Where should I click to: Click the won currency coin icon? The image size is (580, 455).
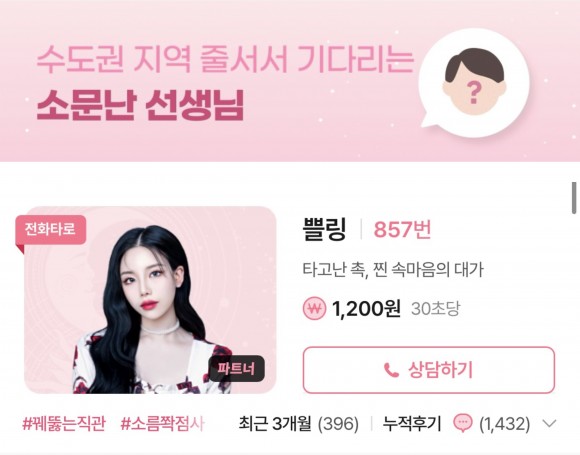(x=314, y=309)
